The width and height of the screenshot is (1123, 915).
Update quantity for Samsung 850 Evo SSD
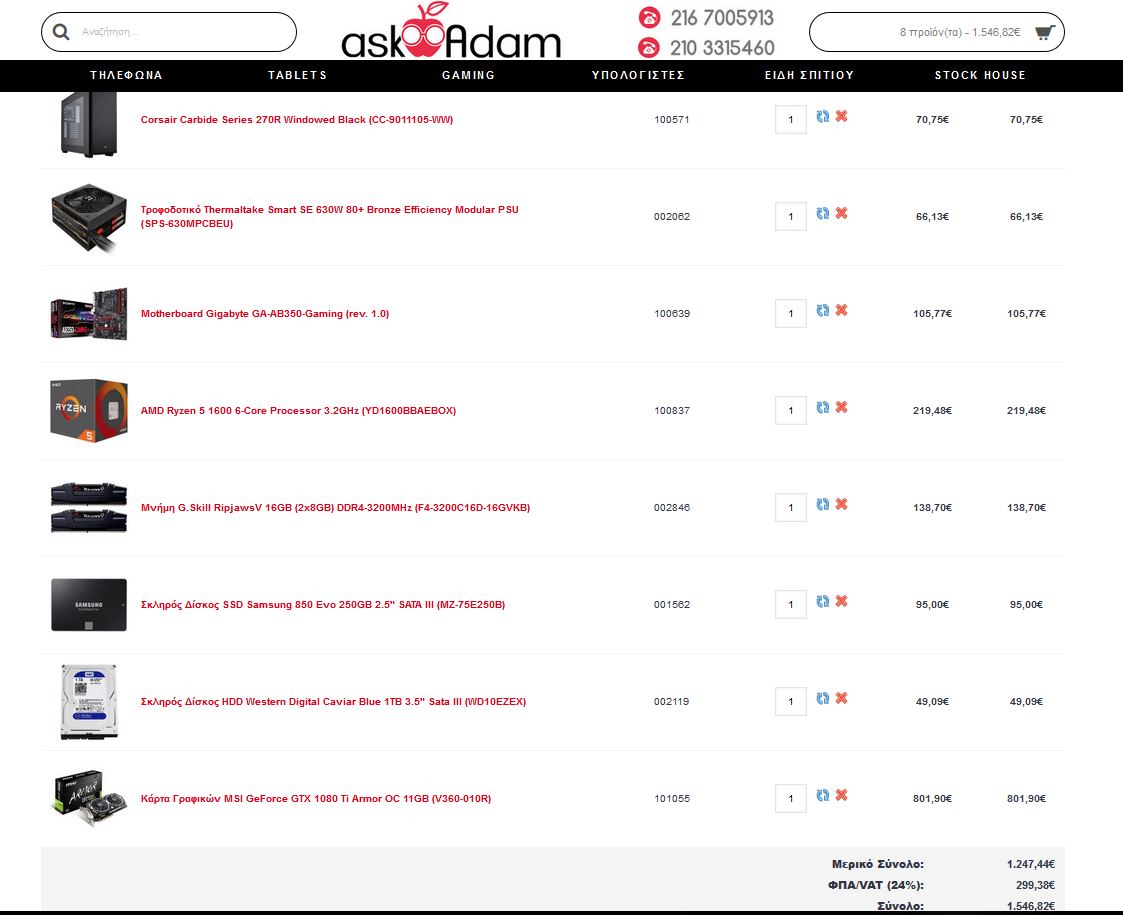(x=823, y=601)
